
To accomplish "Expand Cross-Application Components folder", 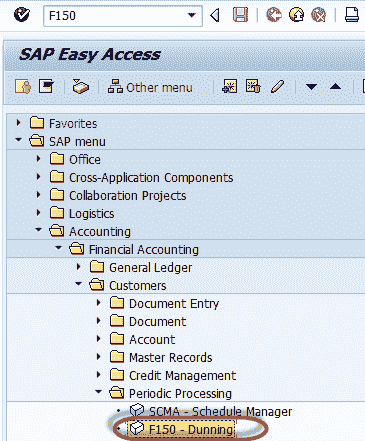I will click(x=39, y=177).
